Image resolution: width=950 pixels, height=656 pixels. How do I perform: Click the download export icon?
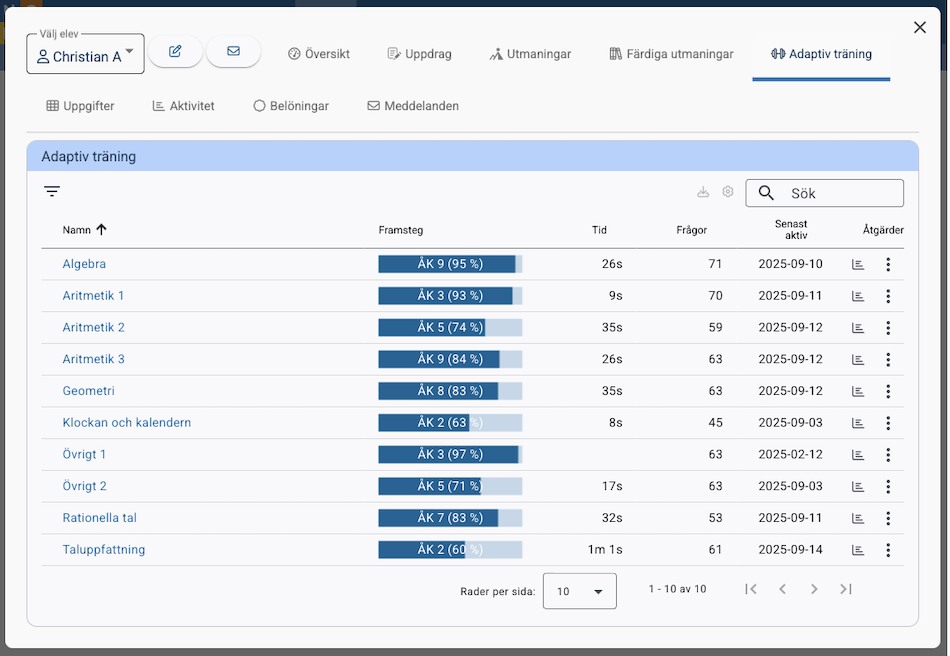click(x=703, y=192)
